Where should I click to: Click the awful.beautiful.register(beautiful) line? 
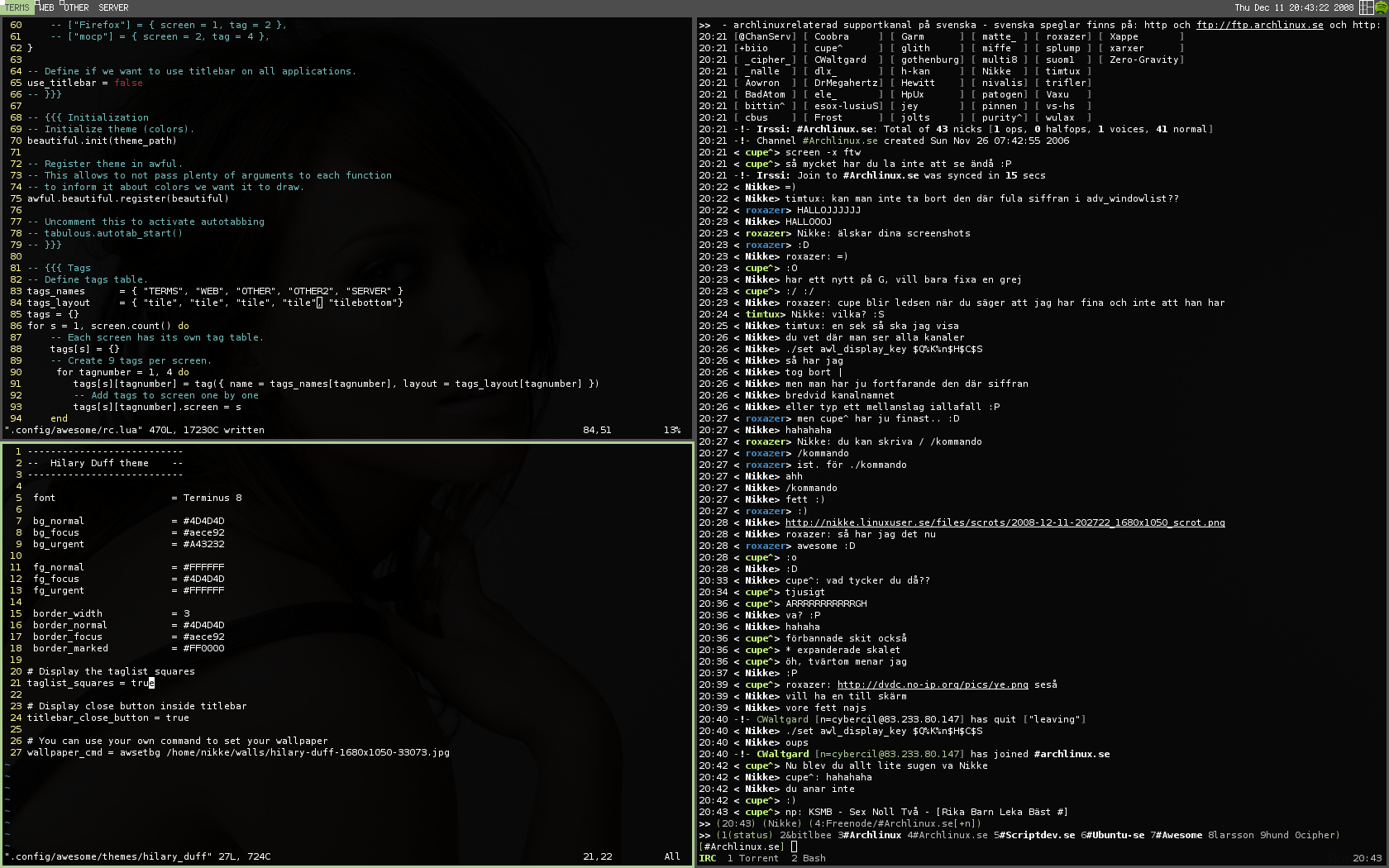pyautogui.click(x=128, y=198)
